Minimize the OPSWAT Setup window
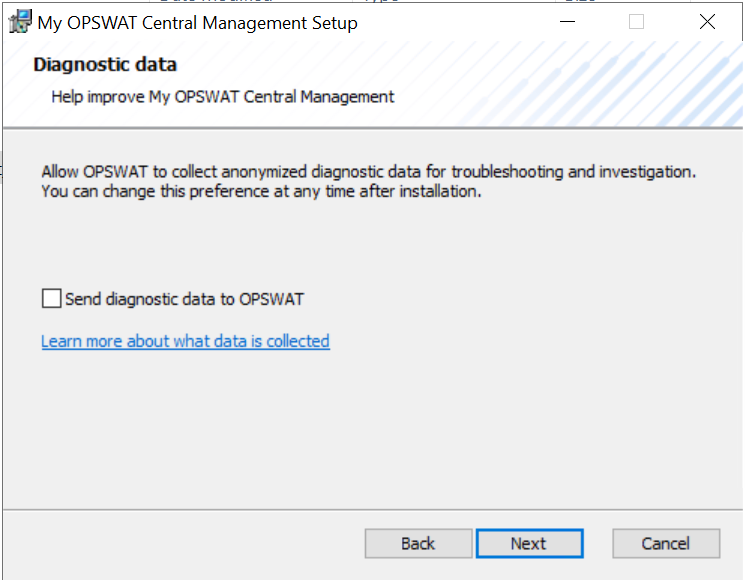Screen dimensions: 745x580 coord(567,22)
